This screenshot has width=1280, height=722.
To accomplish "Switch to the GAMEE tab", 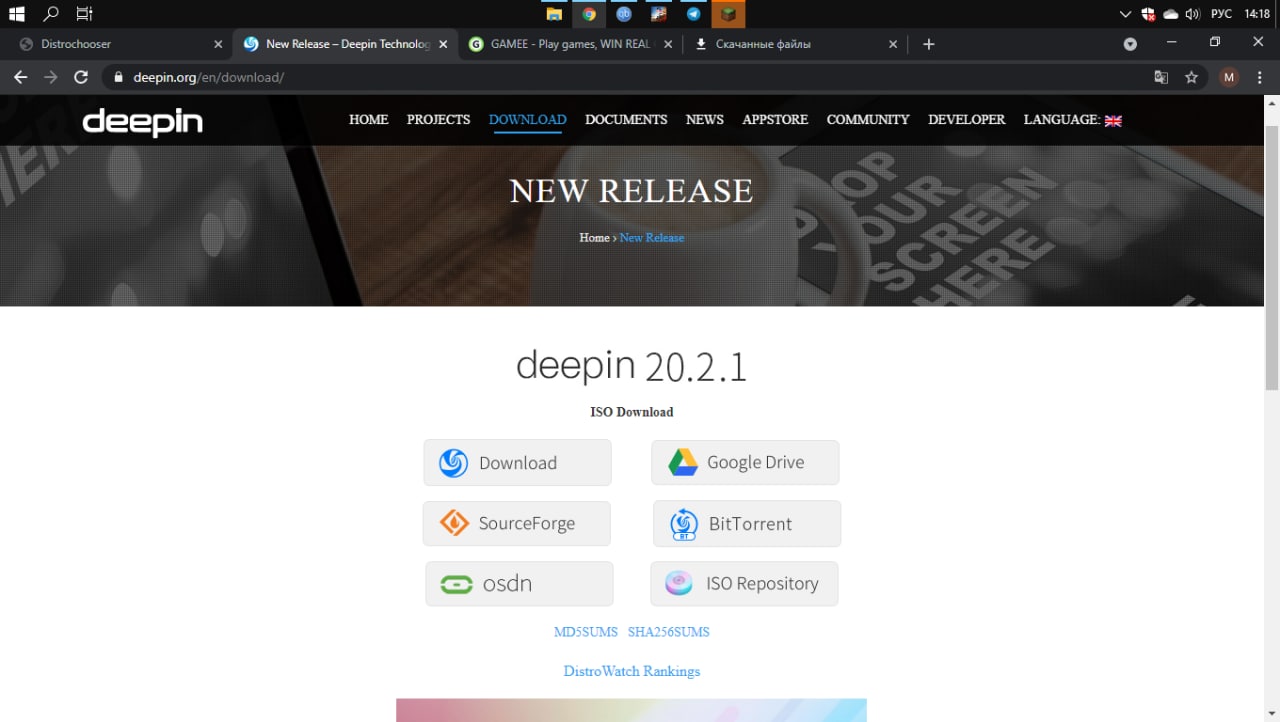I will 570,44.
